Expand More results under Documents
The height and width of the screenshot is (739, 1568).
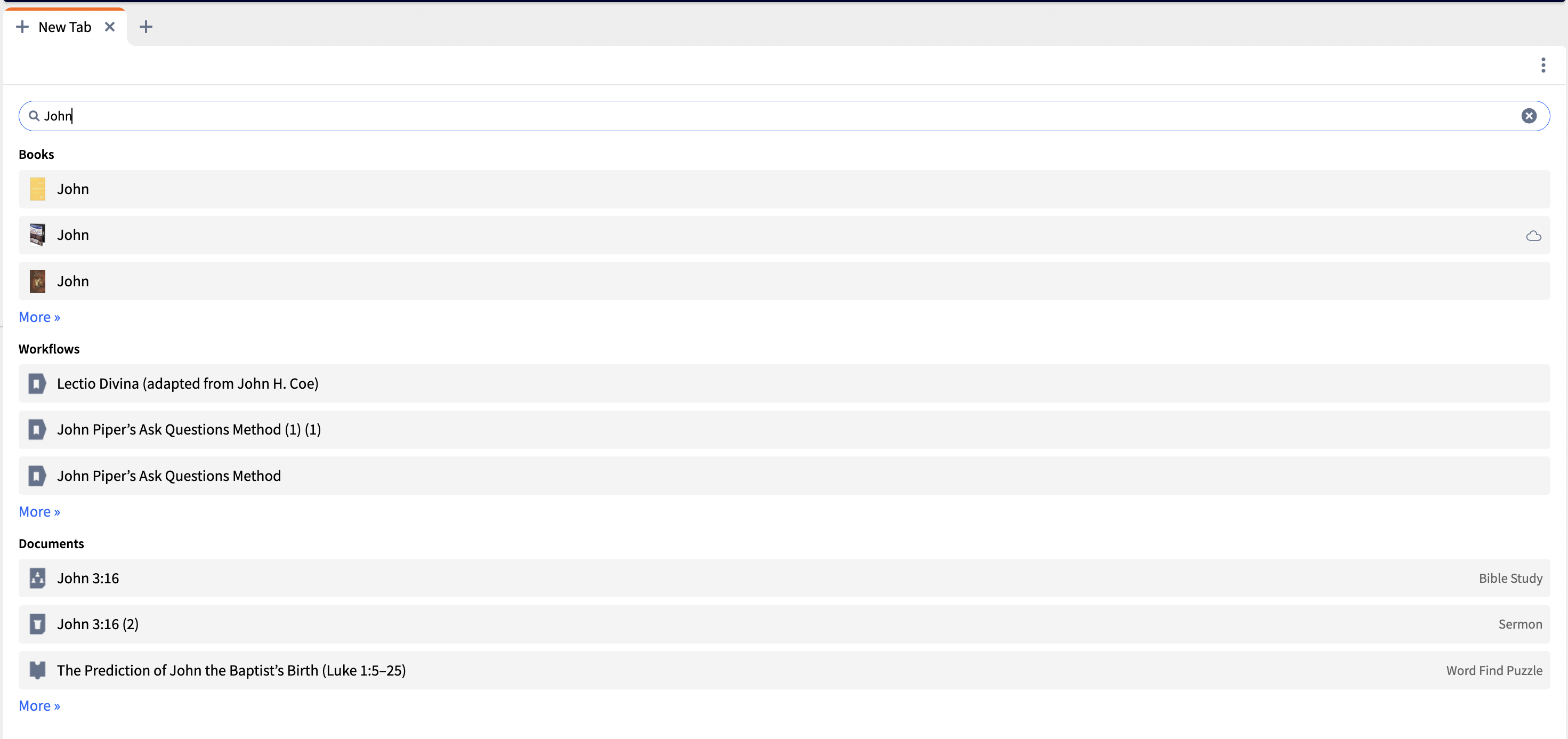click(x=39, y=706)
